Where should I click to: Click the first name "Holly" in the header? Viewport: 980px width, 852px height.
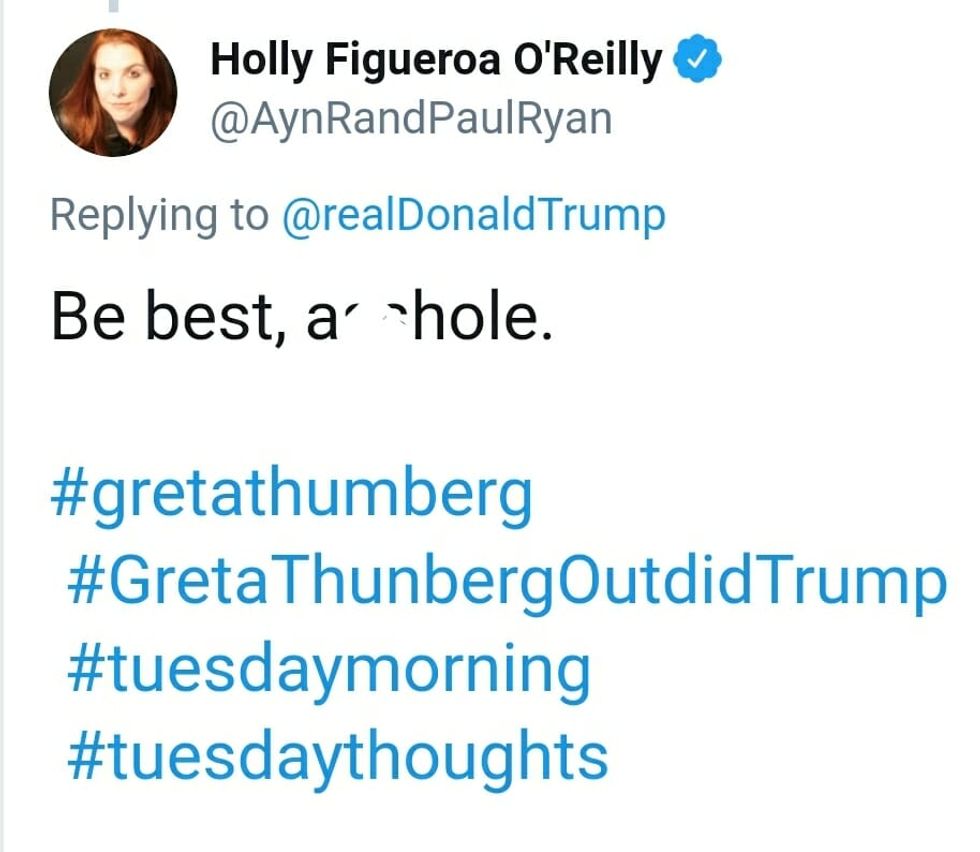[260, 62]
